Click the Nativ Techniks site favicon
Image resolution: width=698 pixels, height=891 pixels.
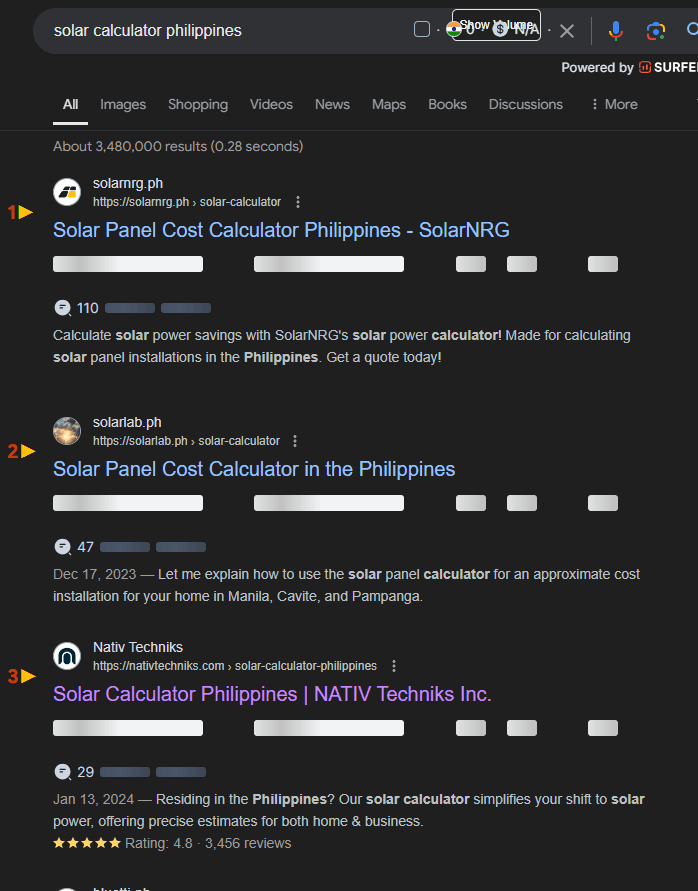pyautogui.click(x=66, y=656)
